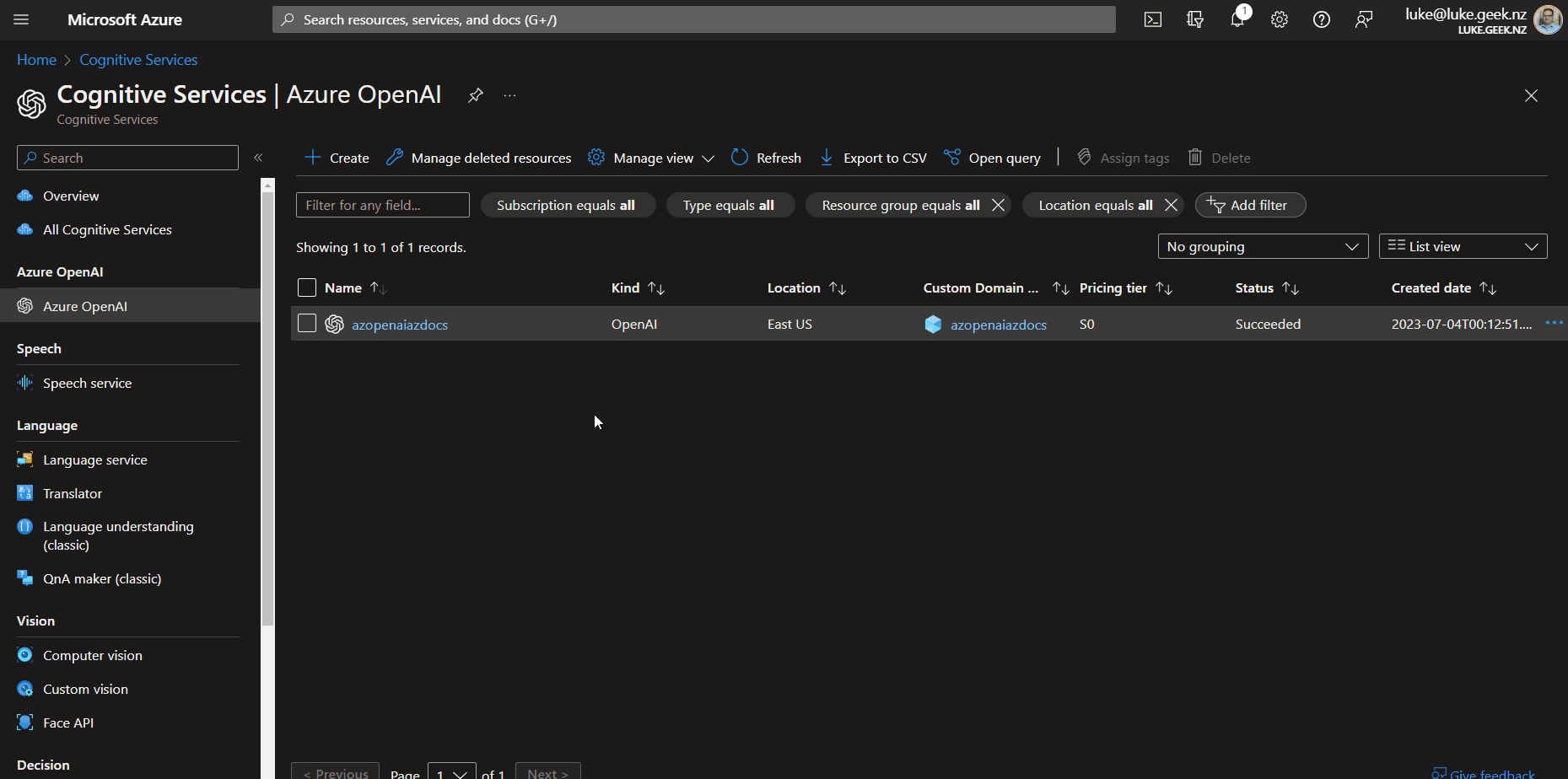Open Type equals all filter
This screenshot has width=1568, height=779.
point(730,205)
